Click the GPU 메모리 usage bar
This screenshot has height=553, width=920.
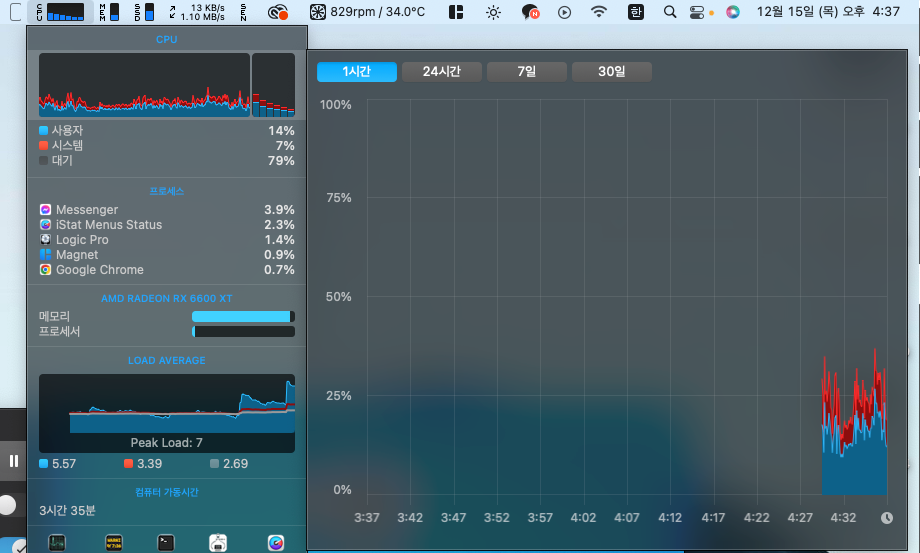(x=243, y=317)
